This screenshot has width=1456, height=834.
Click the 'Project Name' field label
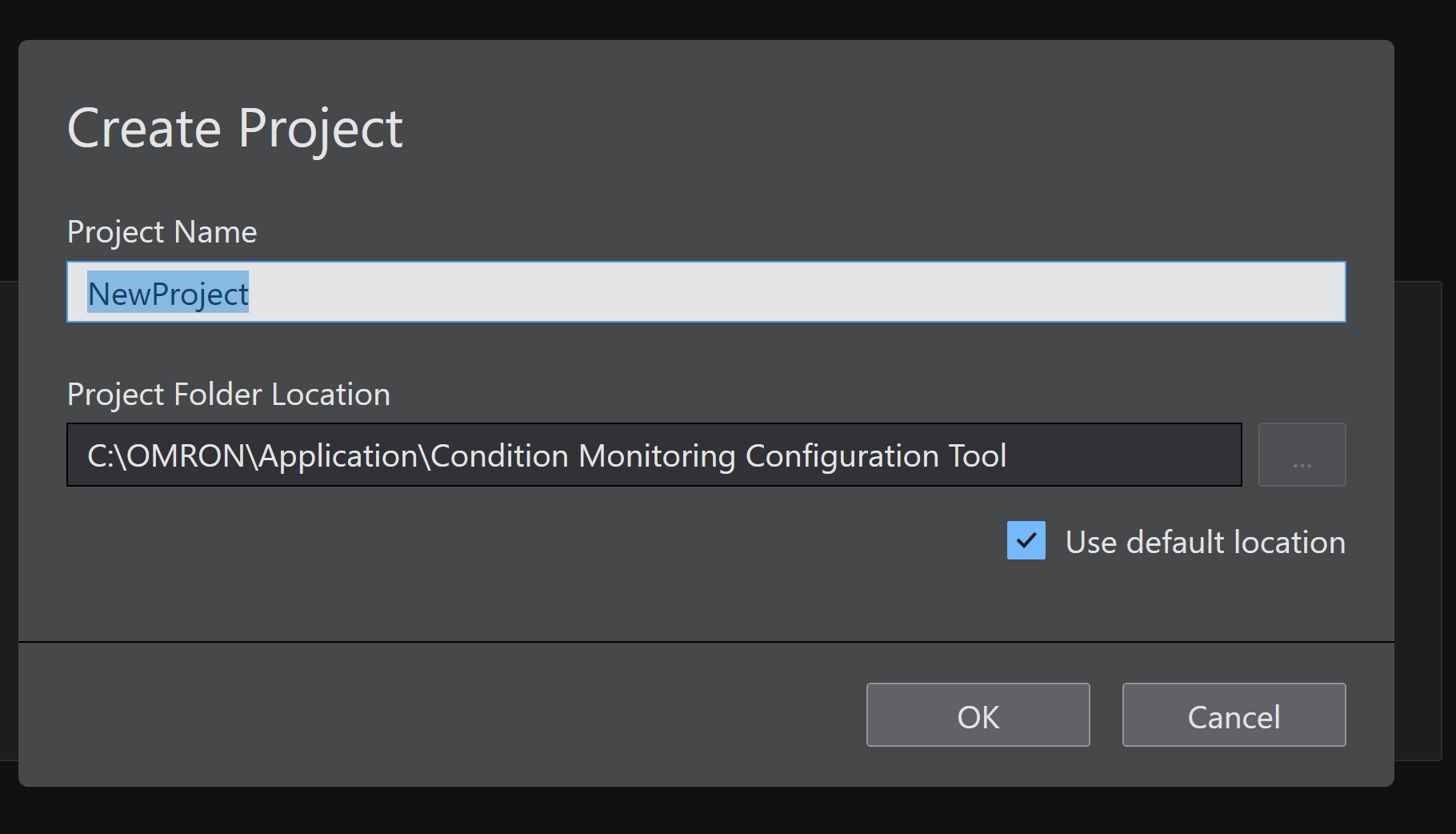[162, 232]
